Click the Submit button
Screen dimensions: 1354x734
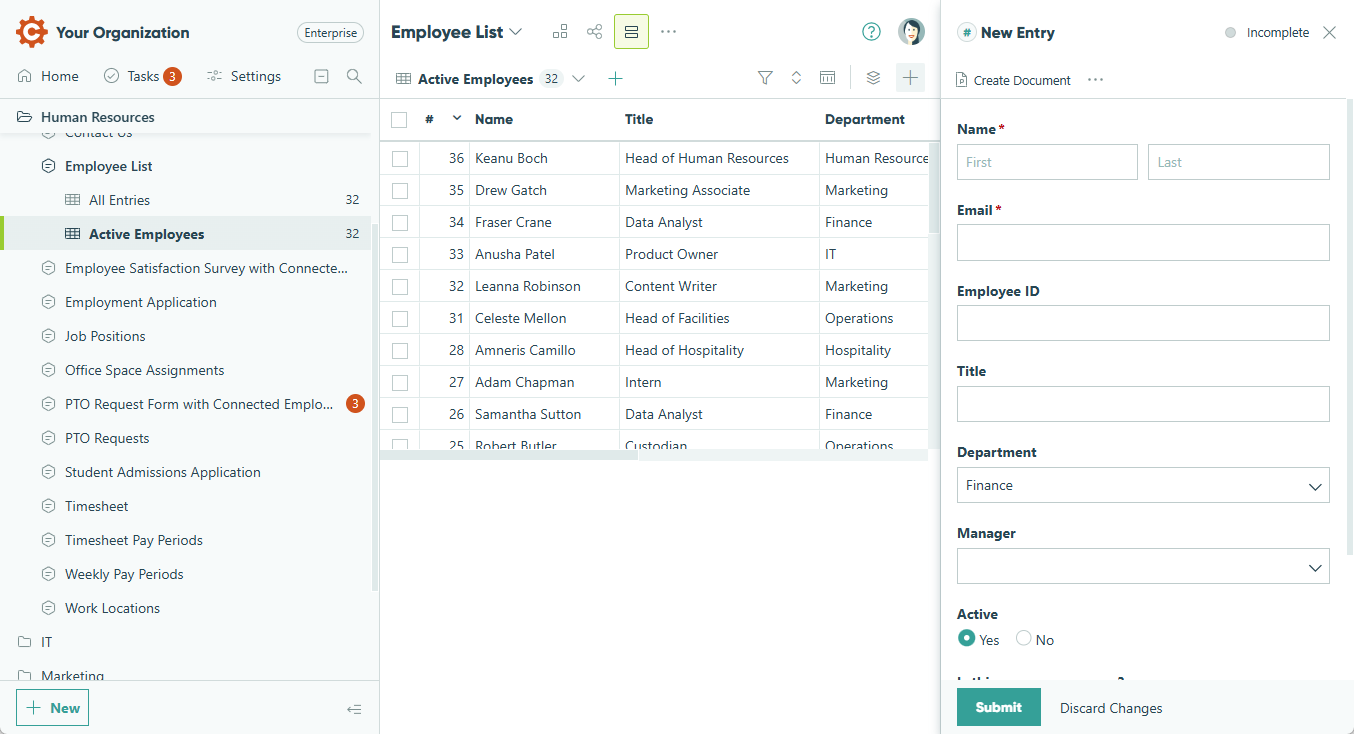click(x=998, y=707)
